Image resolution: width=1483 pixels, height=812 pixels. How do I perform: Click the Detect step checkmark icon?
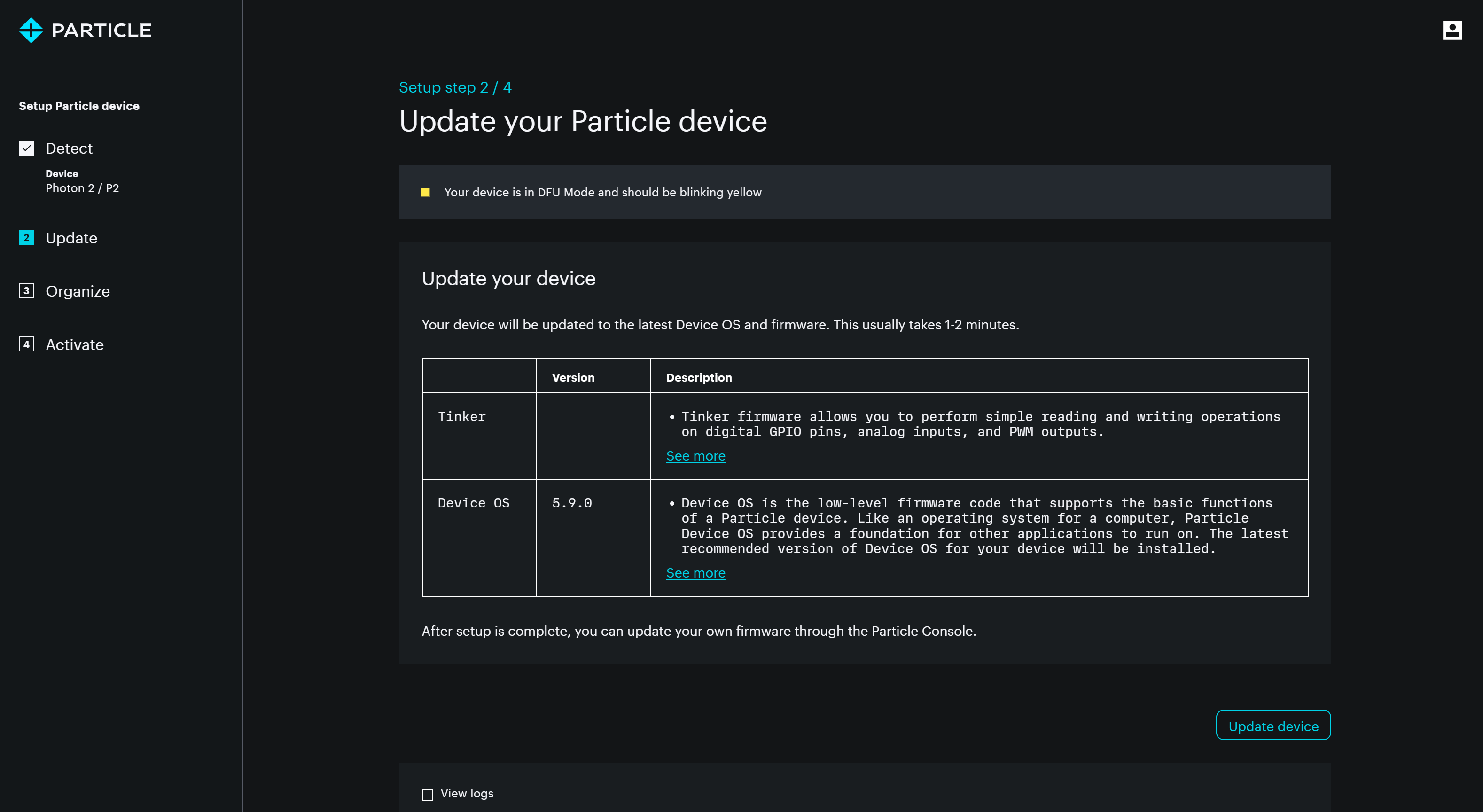[26, 148]
